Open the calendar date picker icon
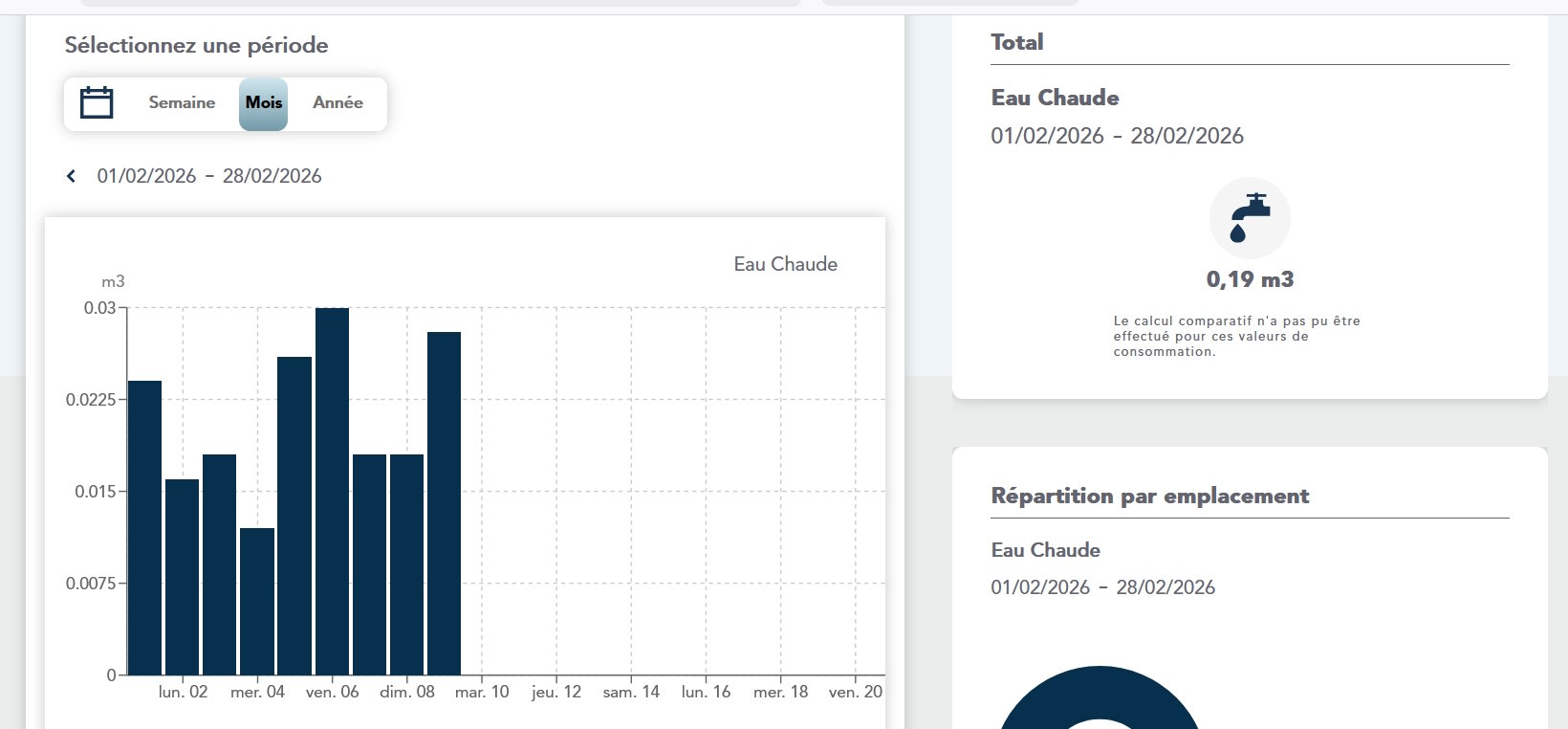The image size is (1568, 729). pos(97,102)
